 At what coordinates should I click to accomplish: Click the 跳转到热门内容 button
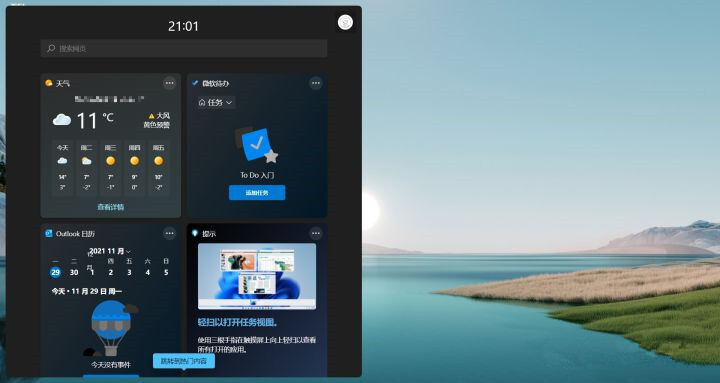[x=184, y=361]
